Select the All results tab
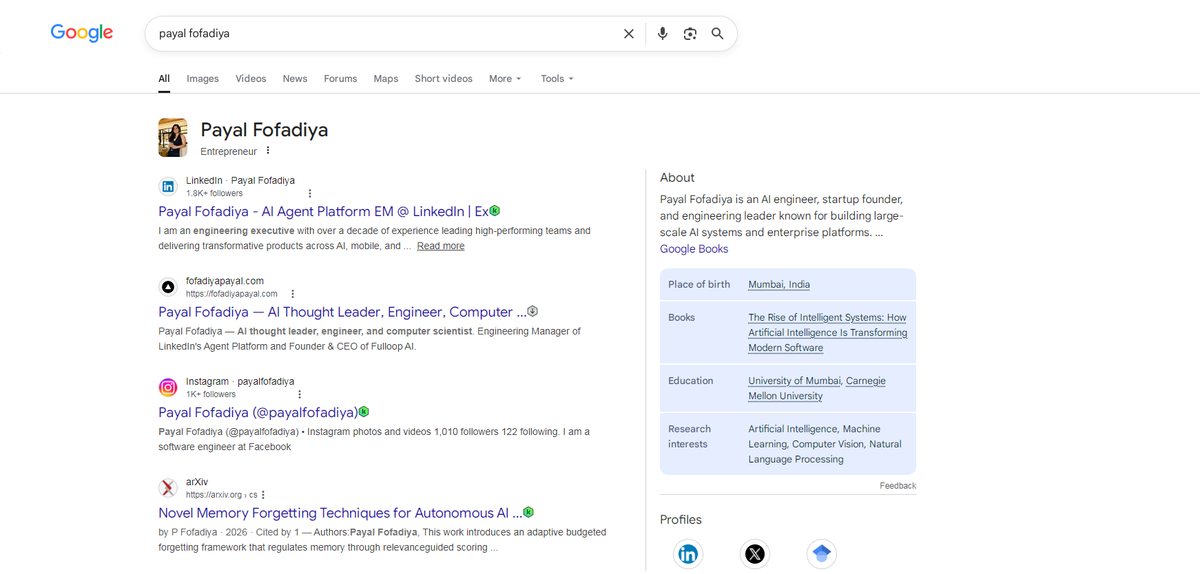Viewport: 1200px width, 574px height. (164, 79)
